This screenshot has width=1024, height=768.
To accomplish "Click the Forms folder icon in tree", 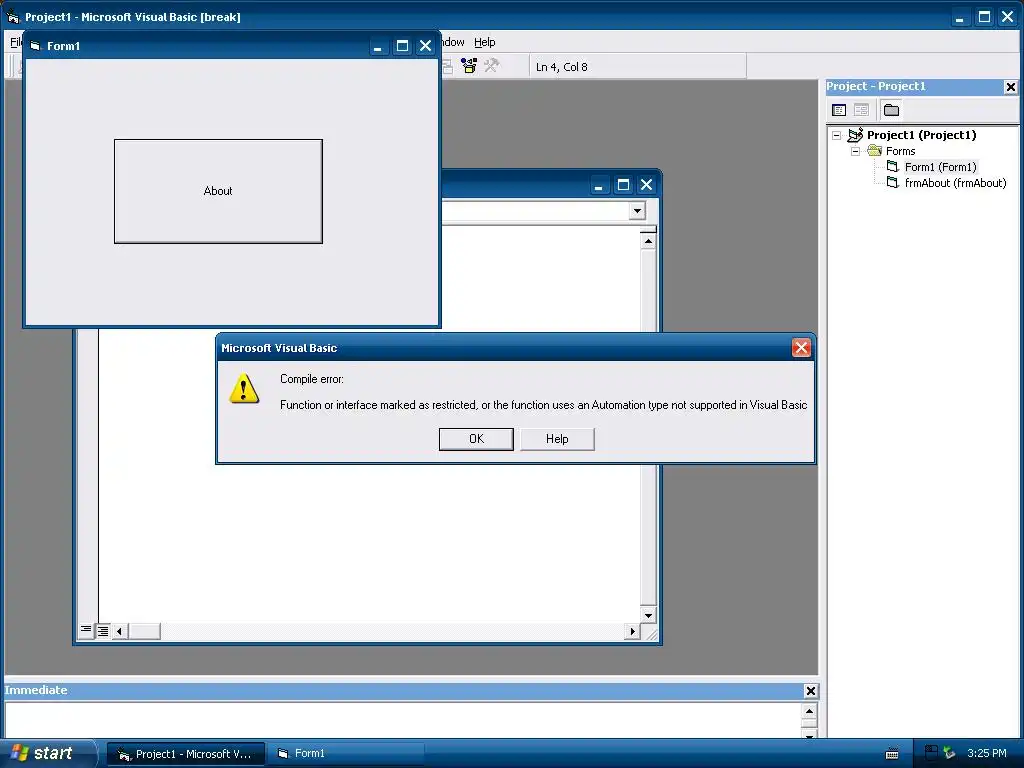I will (874, 151).
